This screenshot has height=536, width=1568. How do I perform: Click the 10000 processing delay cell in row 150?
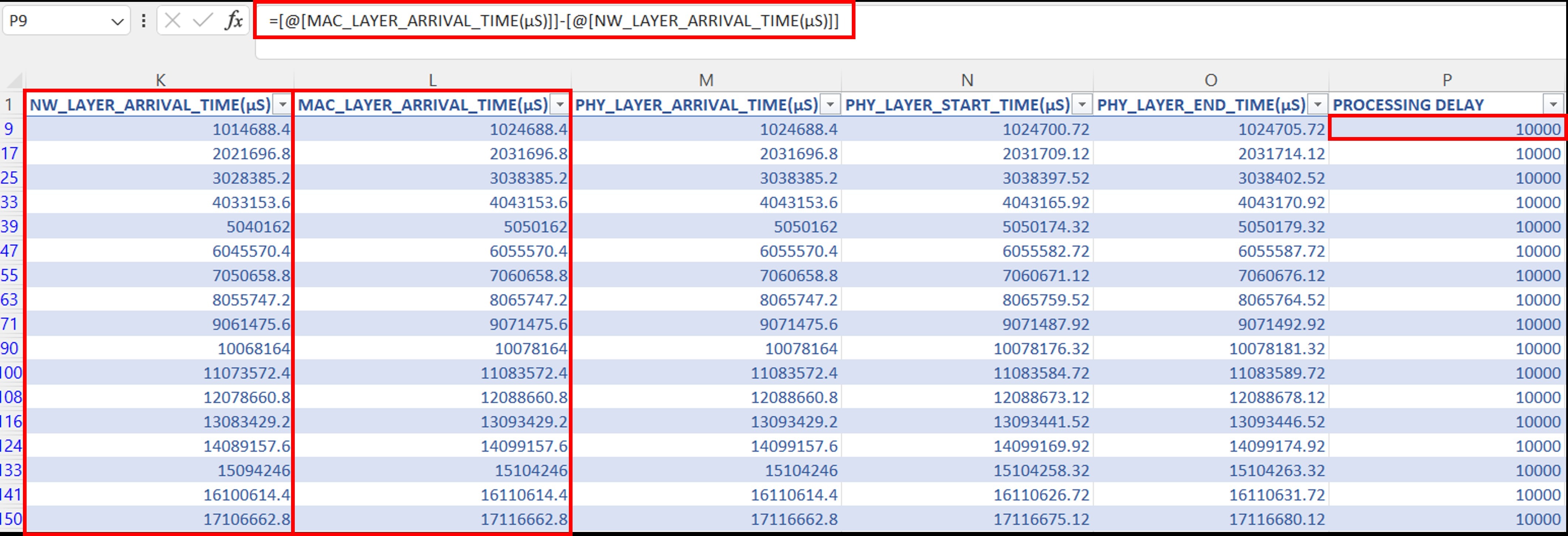tap(1447, 518)
